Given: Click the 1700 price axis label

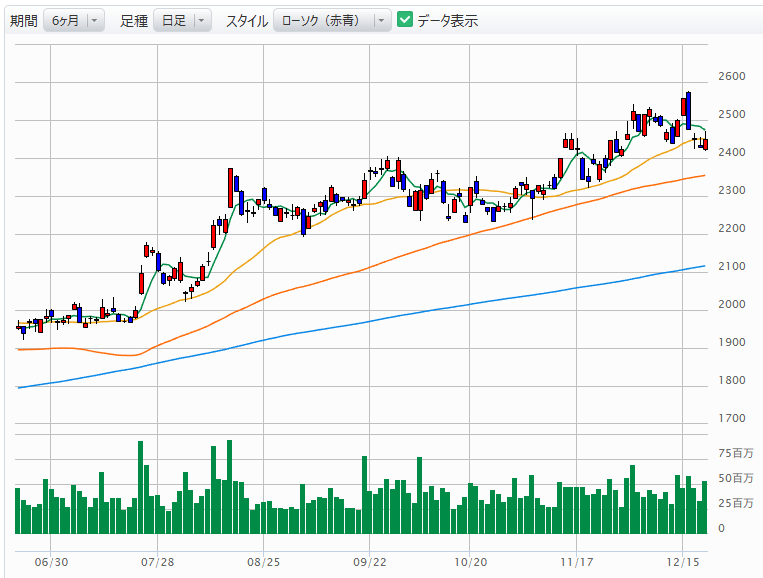Looking at the screenshot, I should click(731, 419).
